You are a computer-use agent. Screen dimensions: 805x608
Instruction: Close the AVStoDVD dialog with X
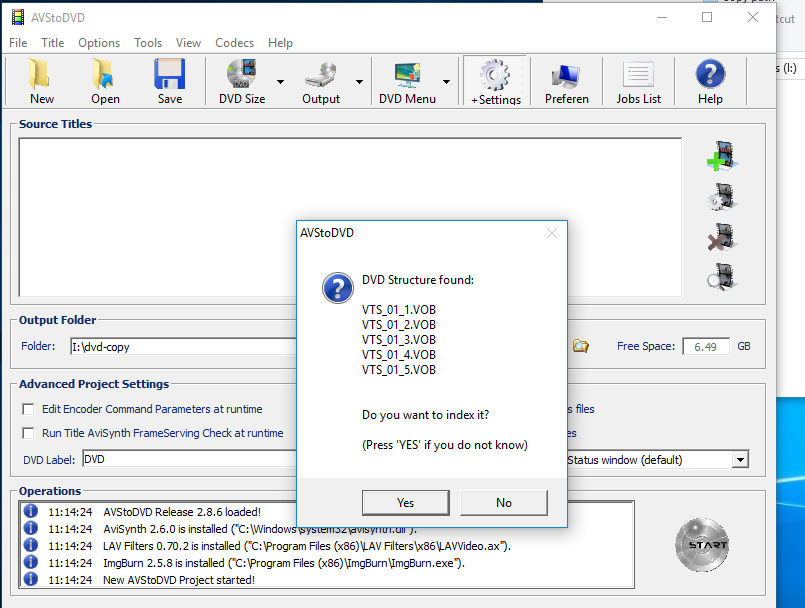552,233
